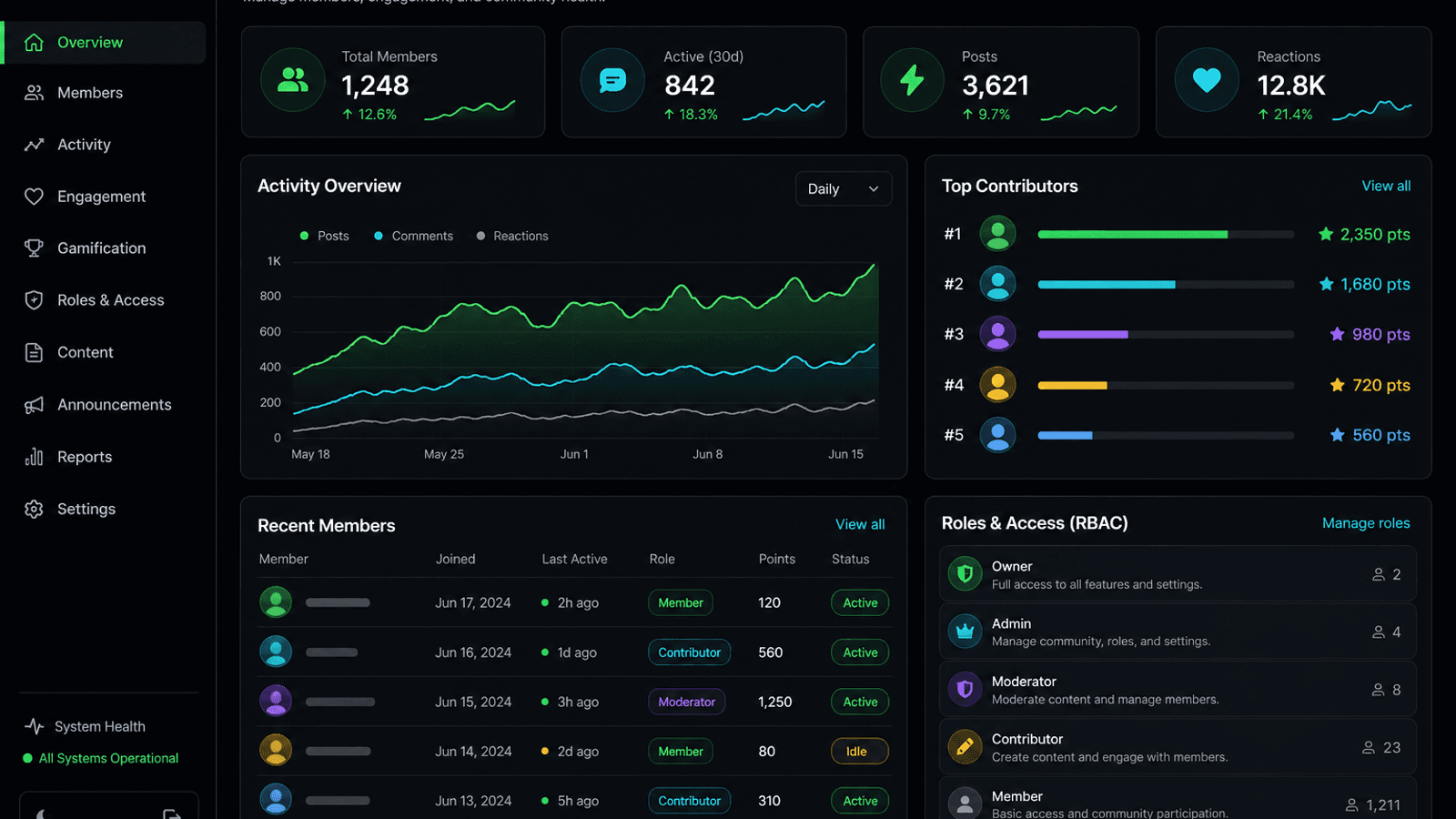Click the 18.3% growth indicator
1456x819 pixels.
691,115
